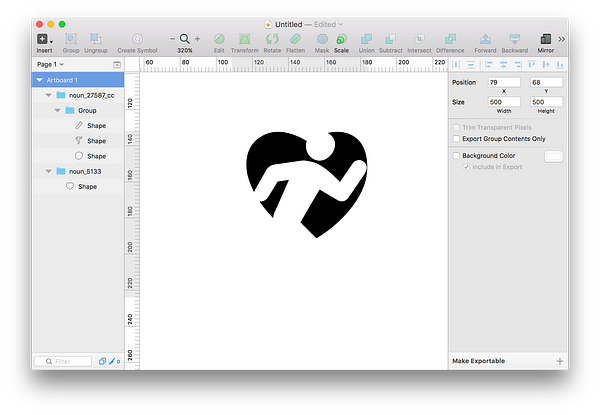Viewport: 600px width, 415px height.
Task: Collapse the noun_5133 folder
Action: [48, 171]
